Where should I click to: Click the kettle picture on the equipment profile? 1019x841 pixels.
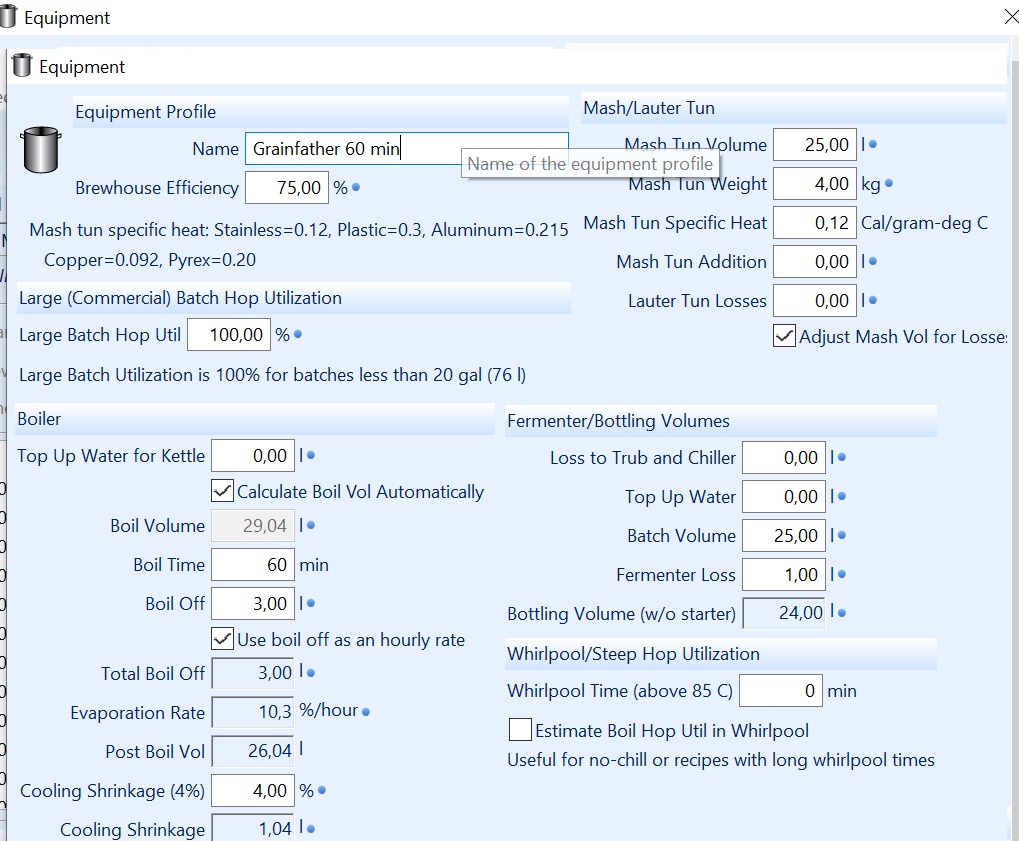pos(40,152)
